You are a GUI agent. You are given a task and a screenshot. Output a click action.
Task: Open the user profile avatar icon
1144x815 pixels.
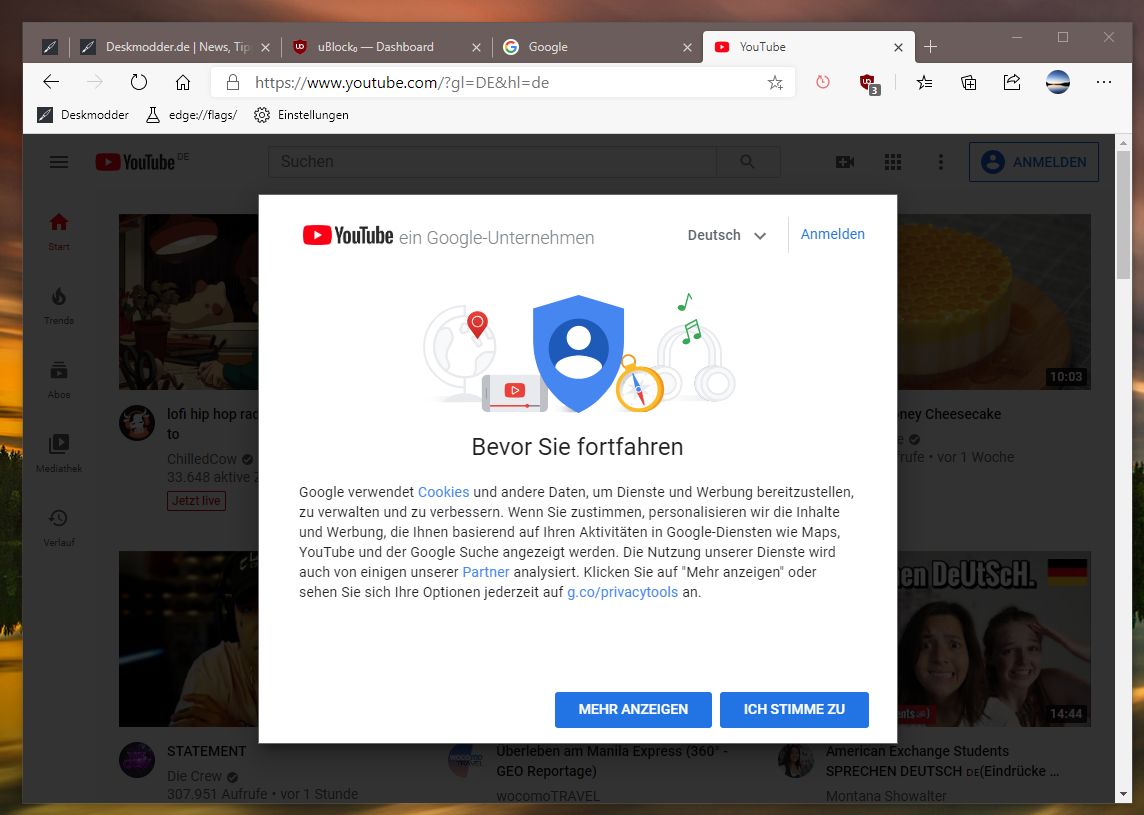[1057, 83]
